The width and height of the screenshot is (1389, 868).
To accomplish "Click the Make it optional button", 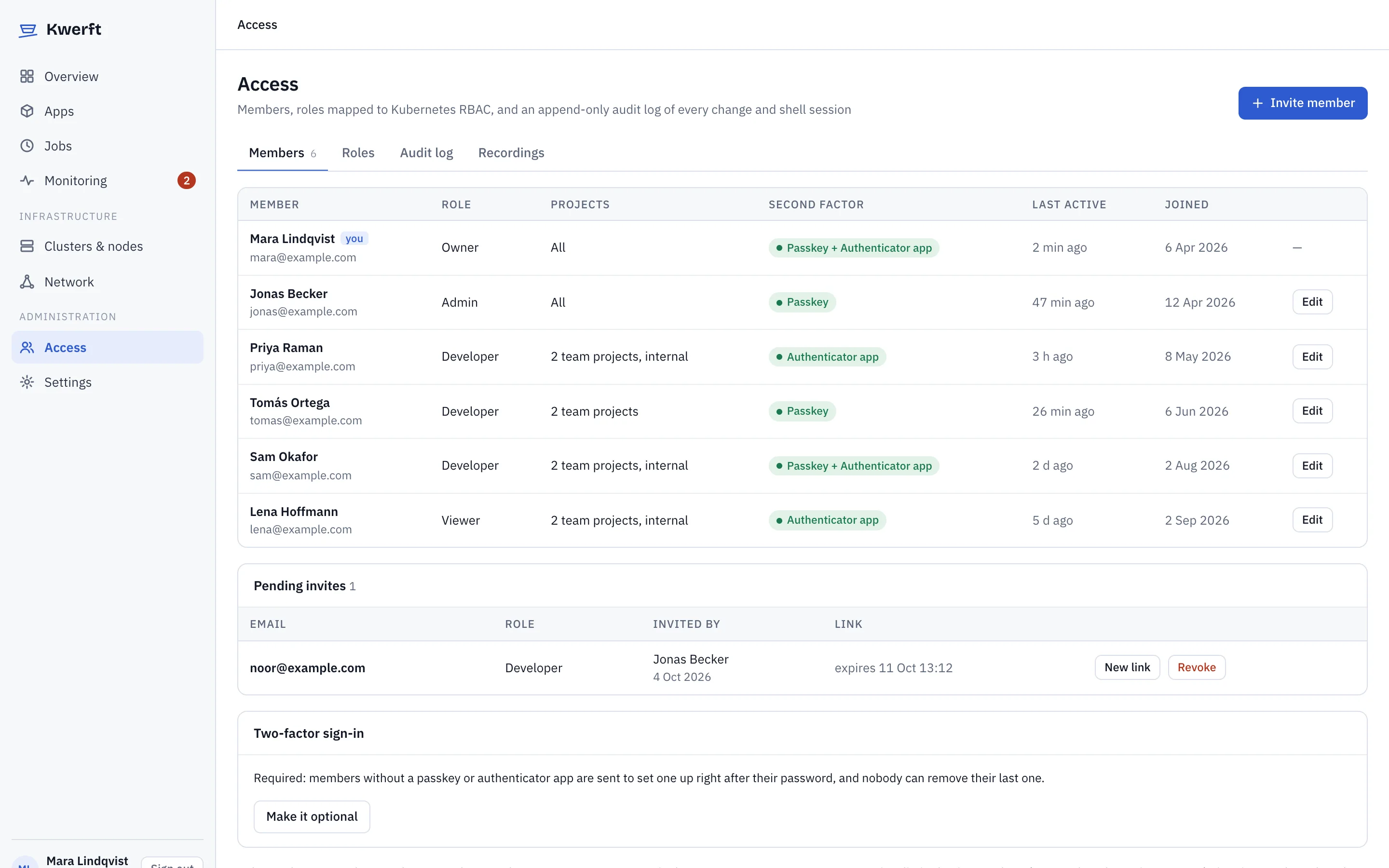I will click(x=312, y=816).
